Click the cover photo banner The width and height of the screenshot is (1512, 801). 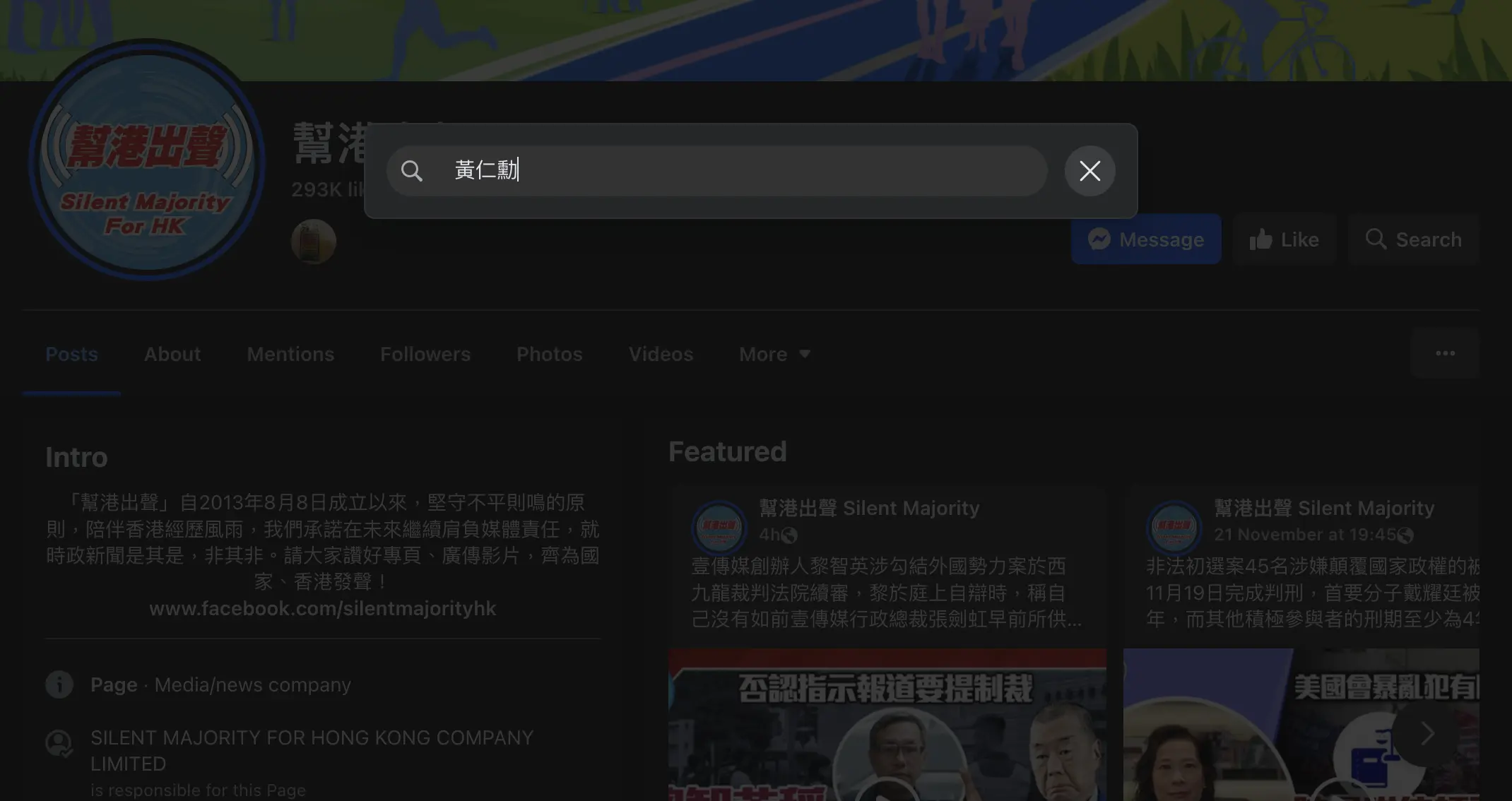(x=756, y=40)
